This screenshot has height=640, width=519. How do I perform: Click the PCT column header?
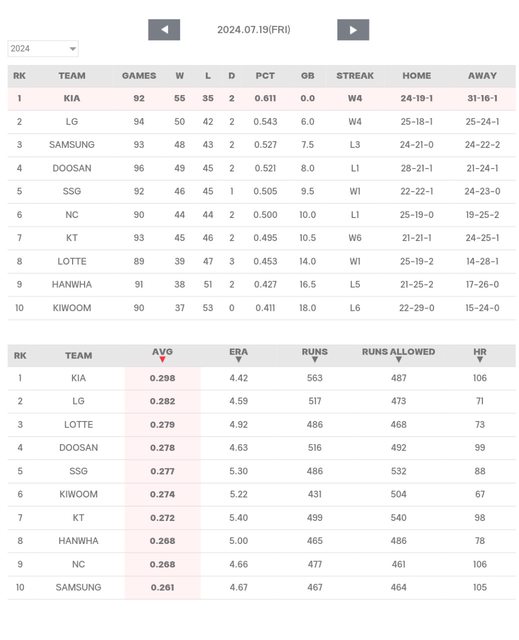[x=265, y=76]
